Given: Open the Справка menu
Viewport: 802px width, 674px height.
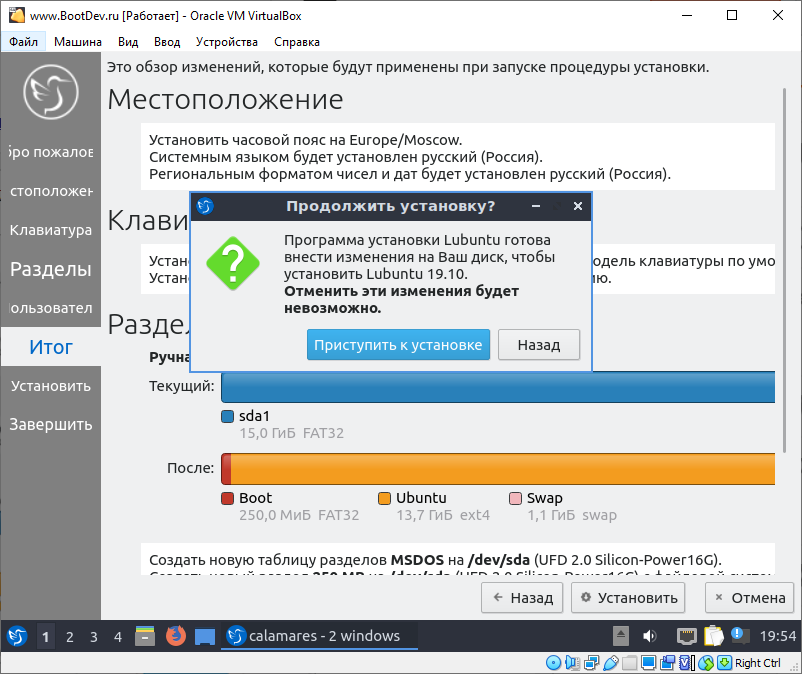Looking at the screenshot, I should 297,42.
